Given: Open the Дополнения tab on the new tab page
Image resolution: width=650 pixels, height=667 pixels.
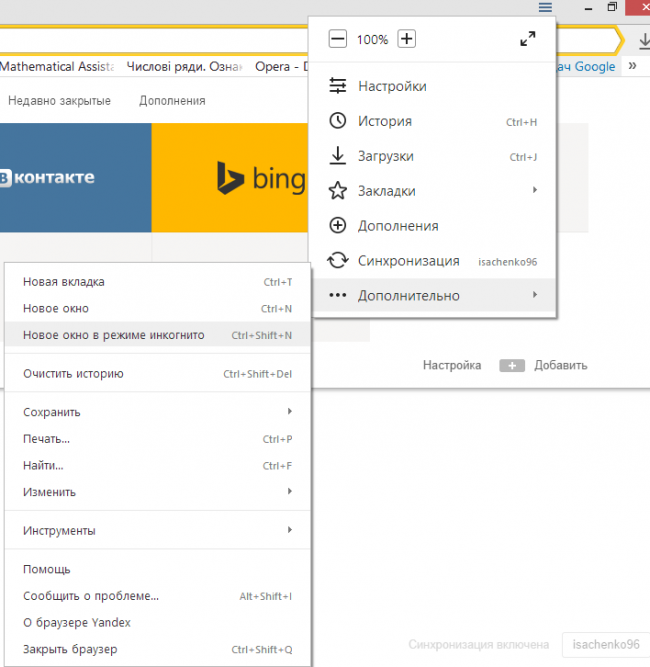Looking at the screenshot, I should click(172, 100).
